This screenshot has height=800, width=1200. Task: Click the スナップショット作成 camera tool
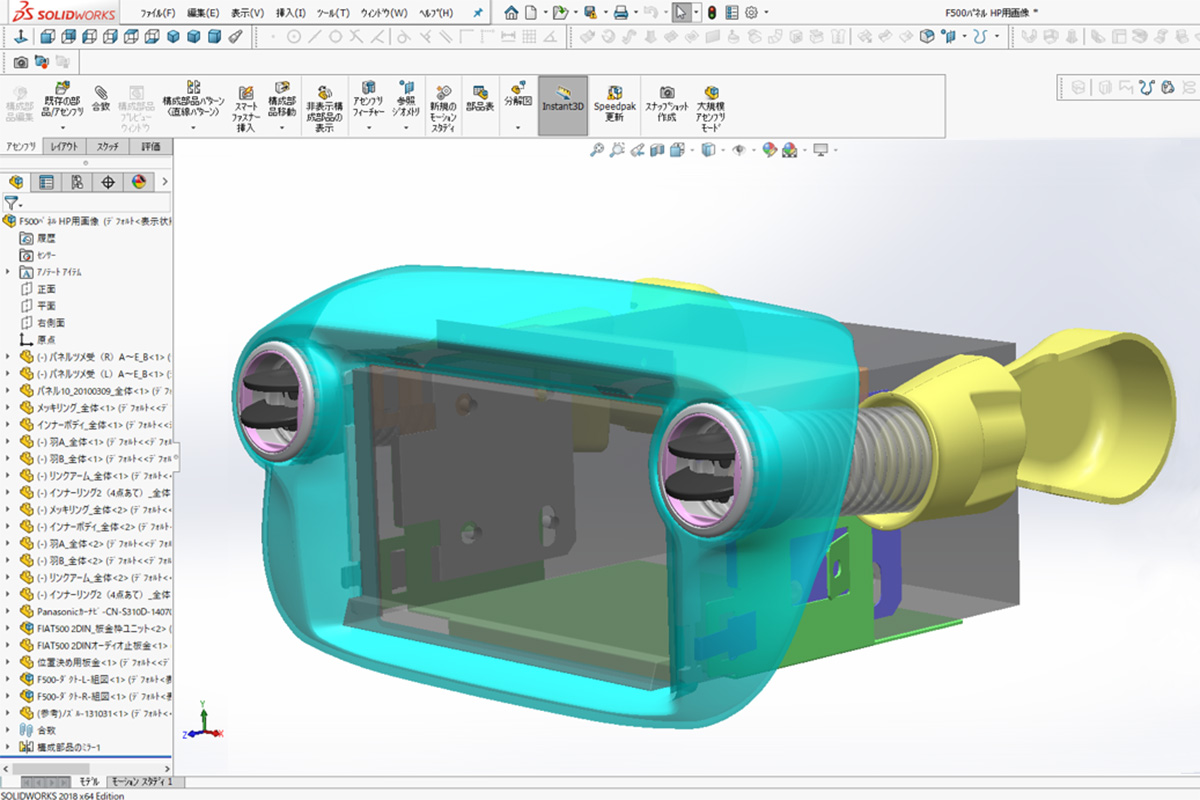point(667,102)
